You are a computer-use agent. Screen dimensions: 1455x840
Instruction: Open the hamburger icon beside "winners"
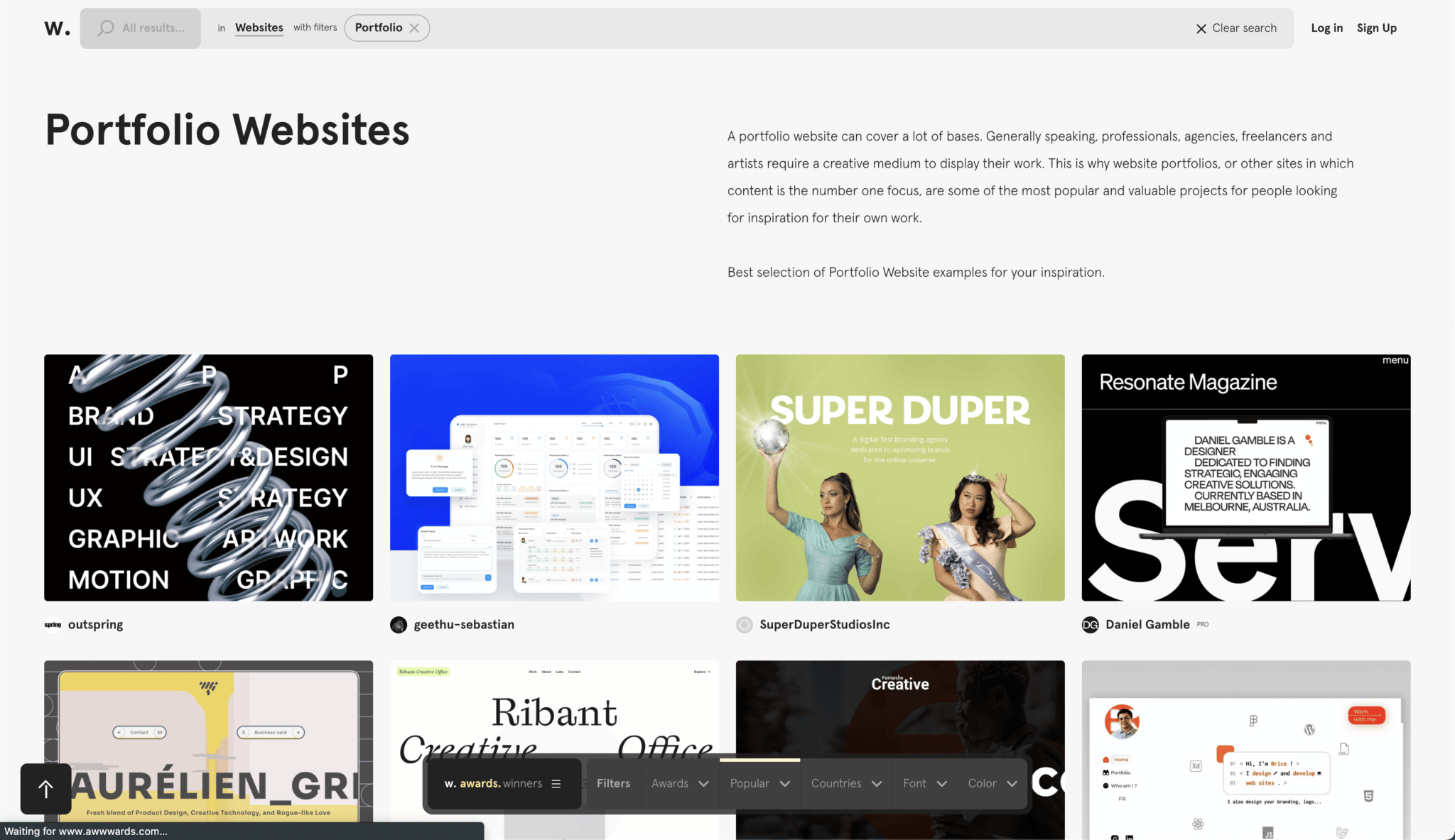tap(557, 783)
